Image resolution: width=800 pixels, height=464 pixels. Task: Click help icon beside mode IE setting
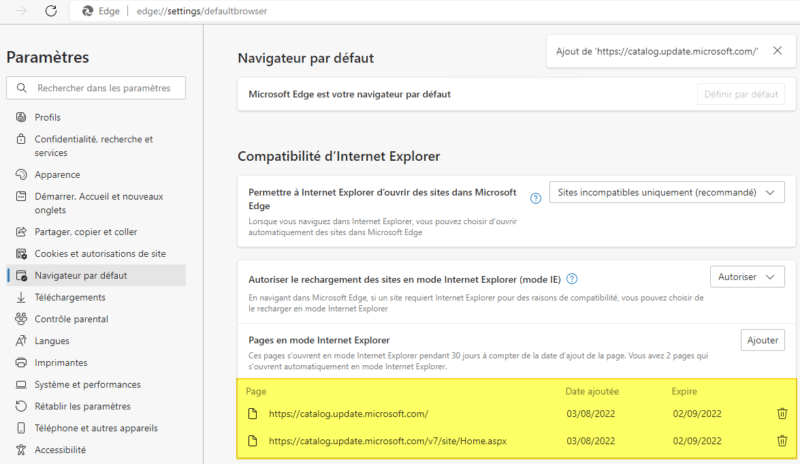[572, 279]
